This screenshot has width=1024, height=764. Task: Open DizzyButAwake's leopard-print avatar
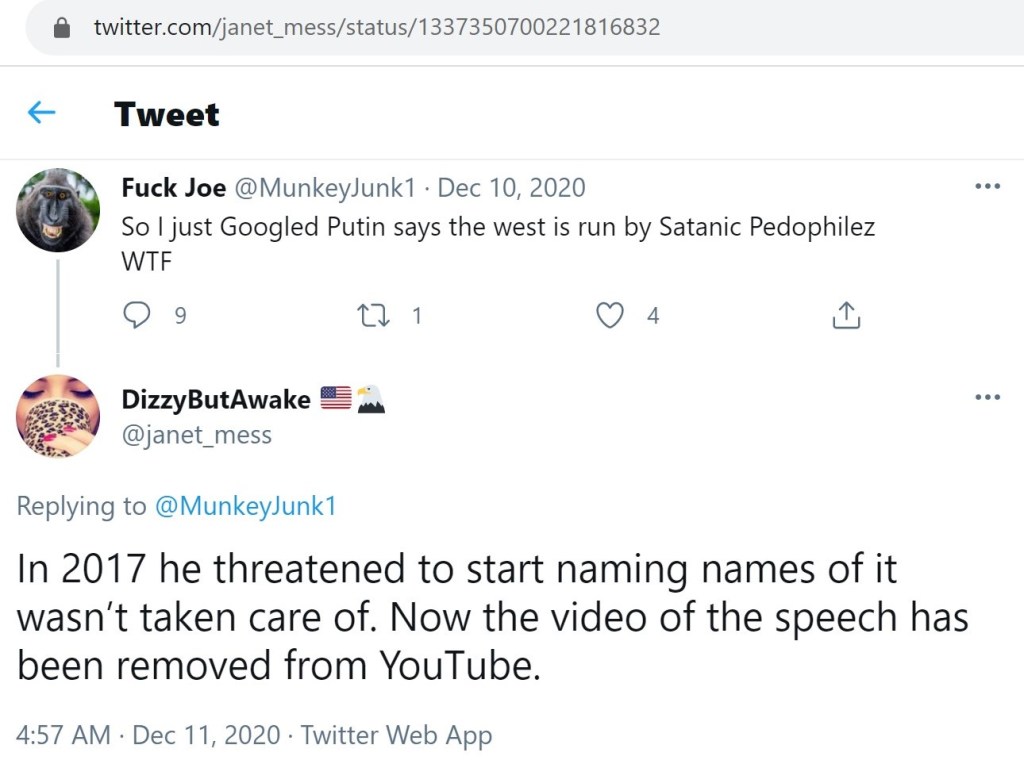tap(58, 417)
